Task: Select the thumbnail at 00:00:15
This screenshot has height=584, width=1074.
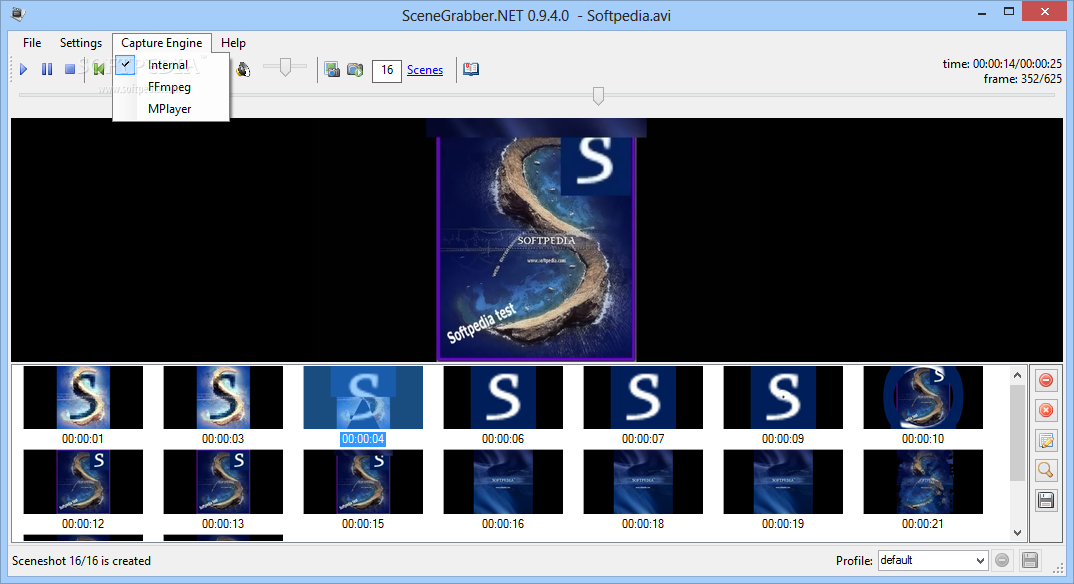Action: click(x=363, y=482)
